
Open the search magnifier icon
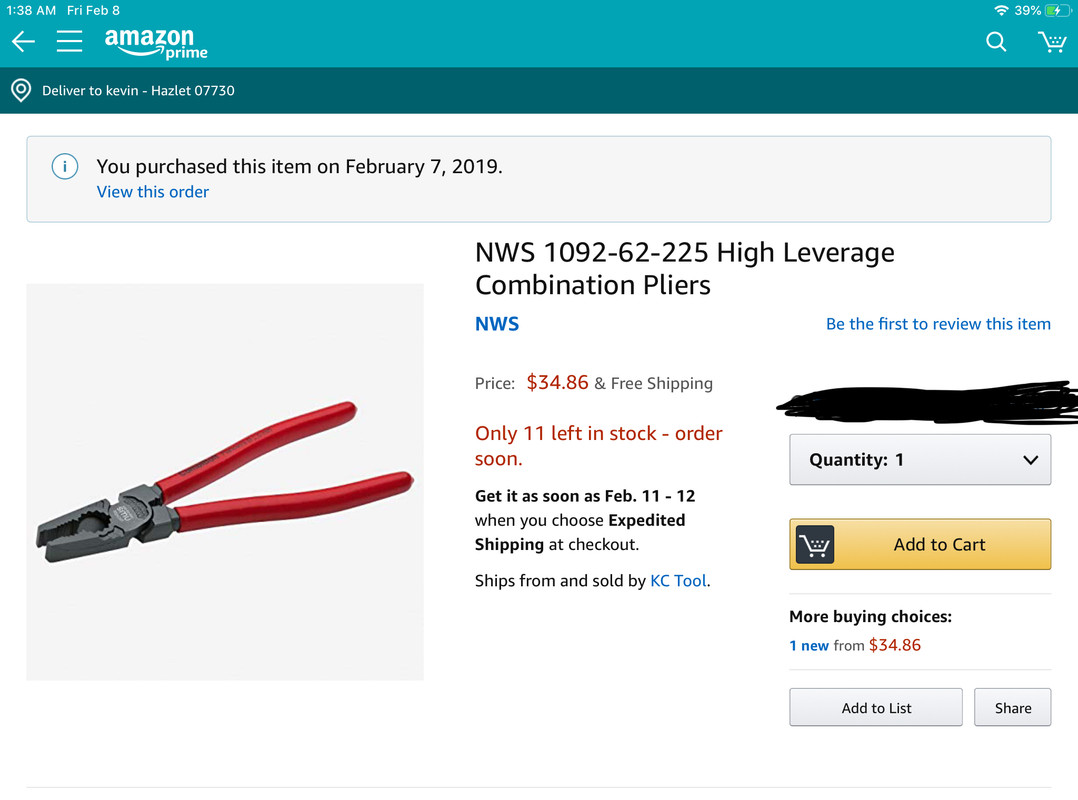996,42
